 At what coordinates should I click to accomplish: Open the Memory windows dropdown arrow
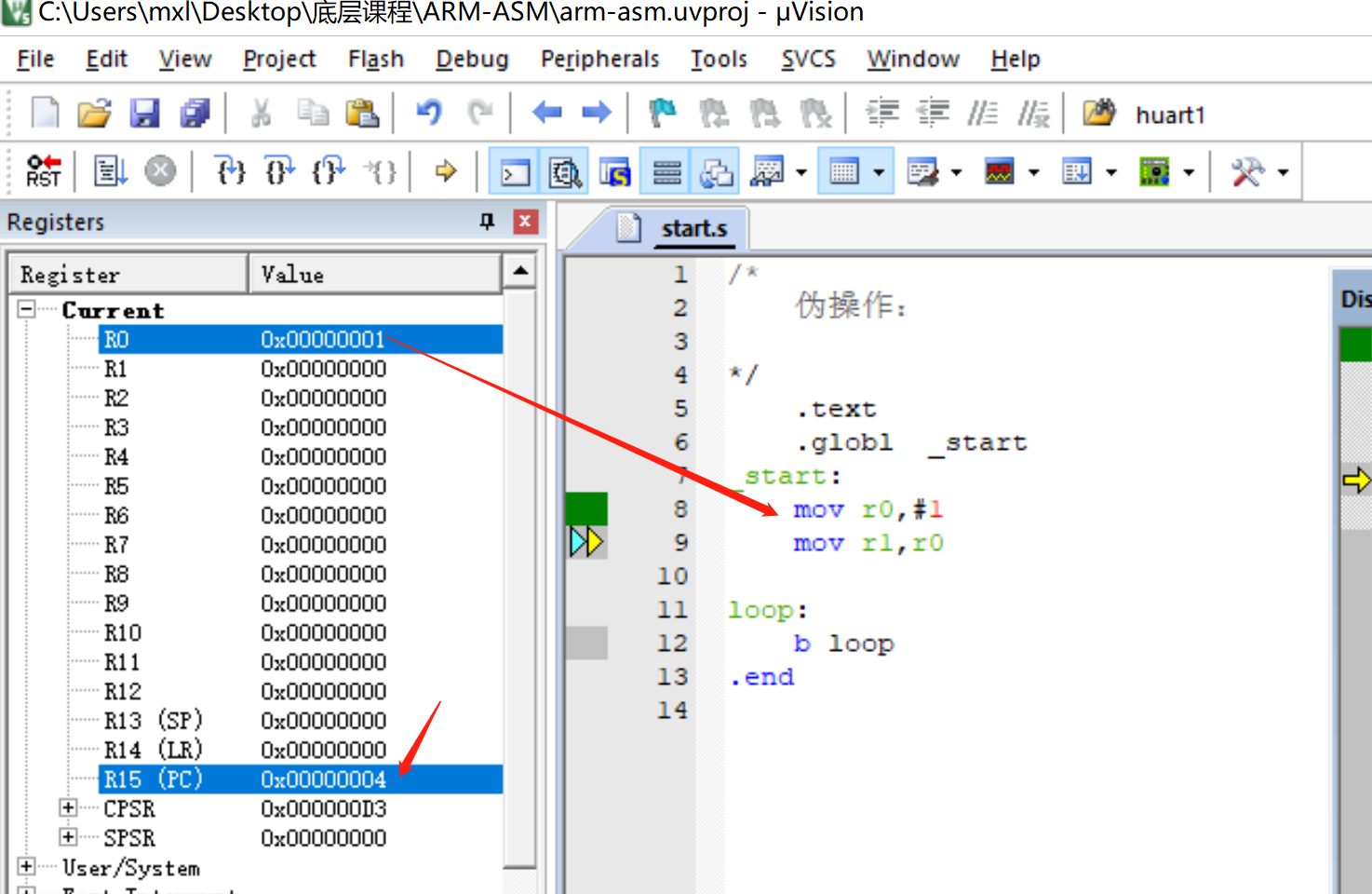coord(879,172)
